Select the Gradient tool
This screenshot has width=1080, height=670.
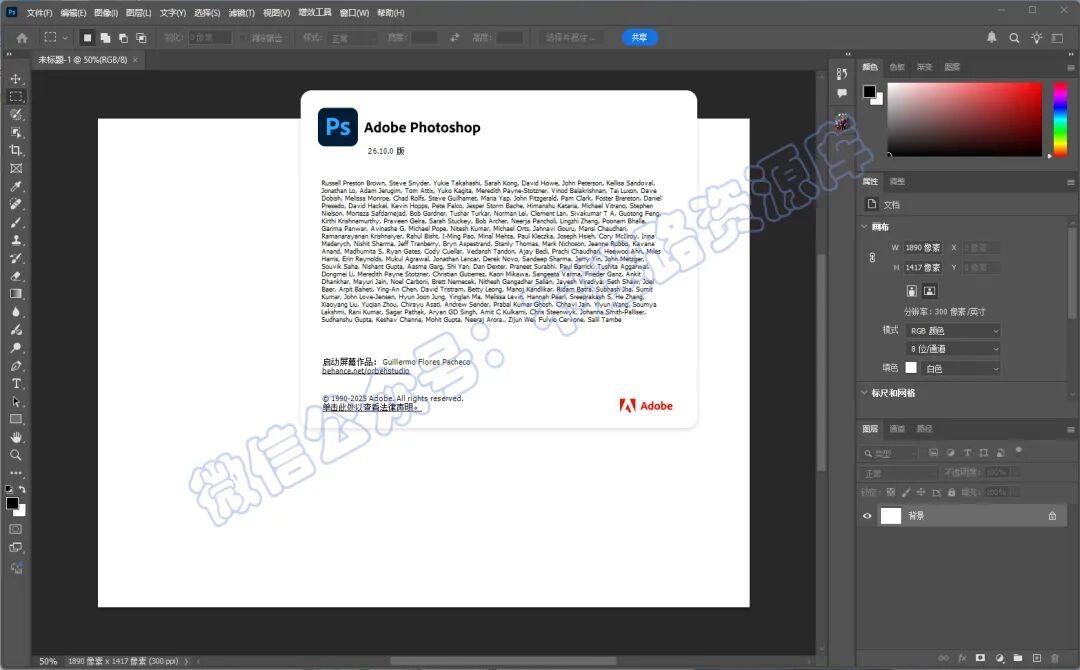[x=16, y=293]
